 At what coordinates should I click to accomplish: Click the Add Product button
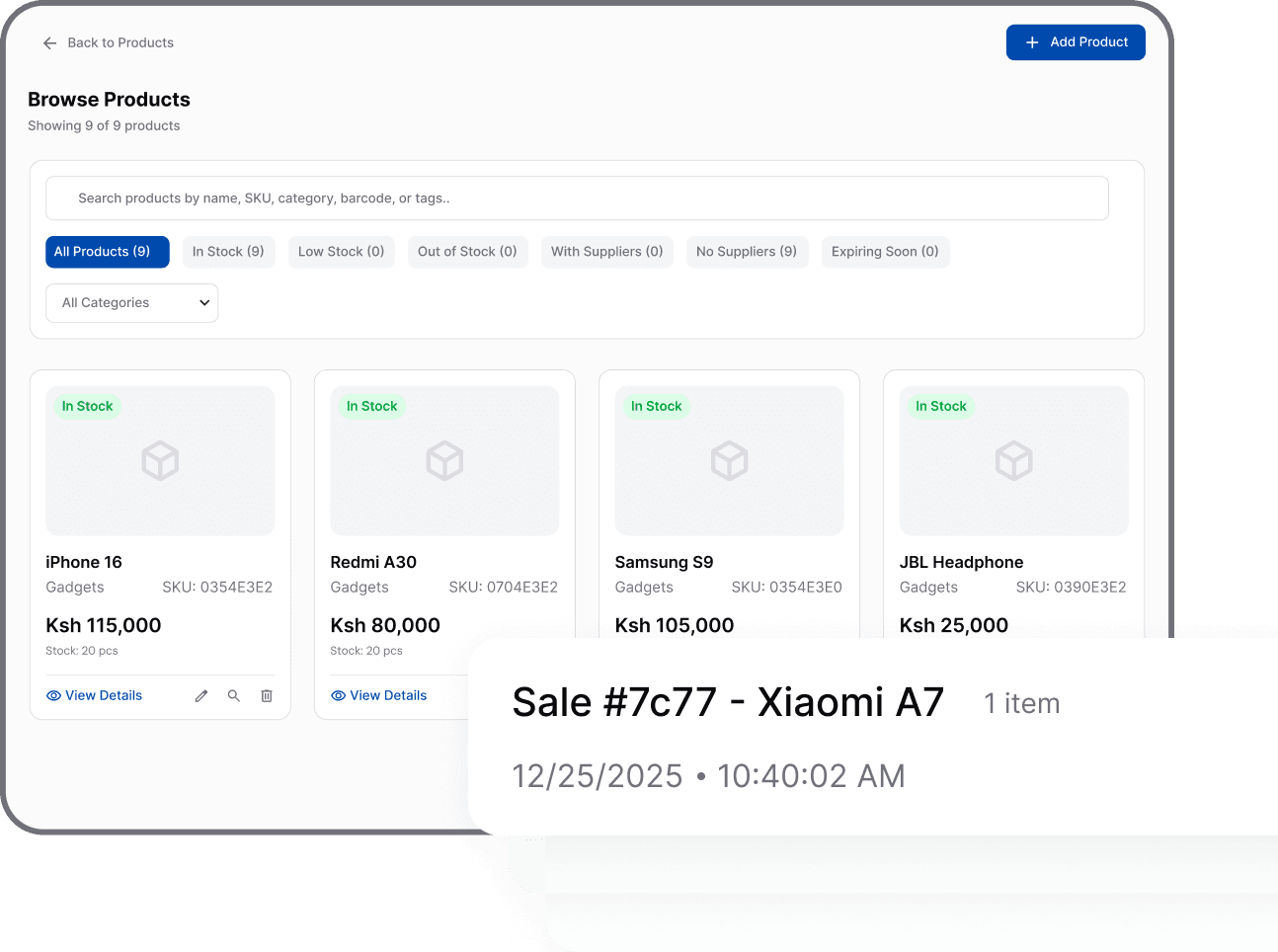point(1076,41)
